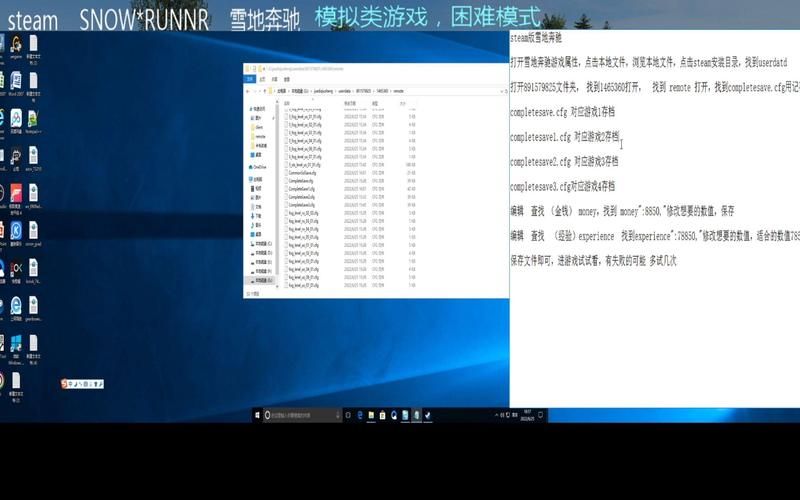Select the CompleteSave3.cfg file

click(x=302, y=205)
